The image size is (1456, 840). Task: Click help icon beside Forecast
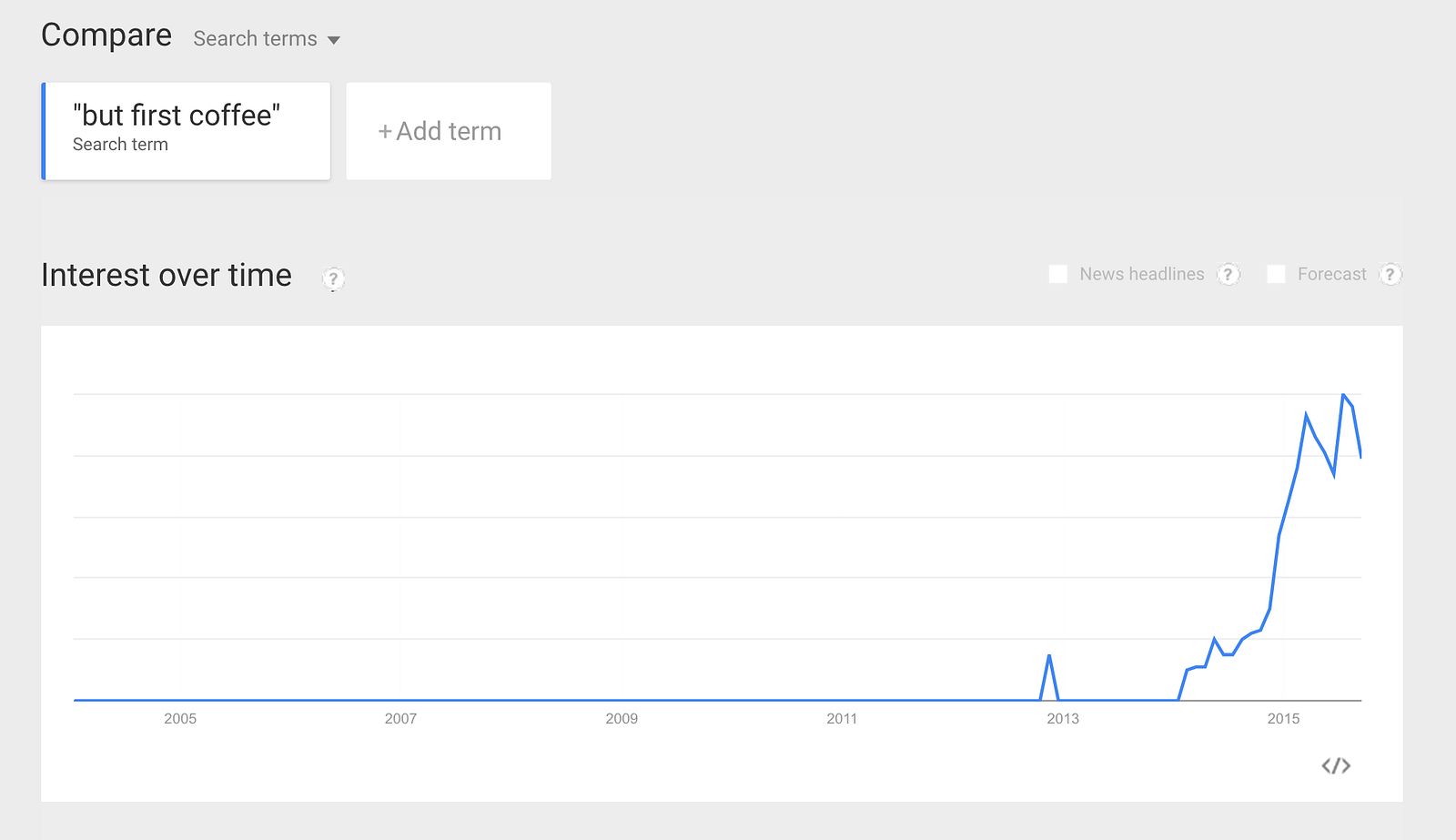coord(1390,274)
